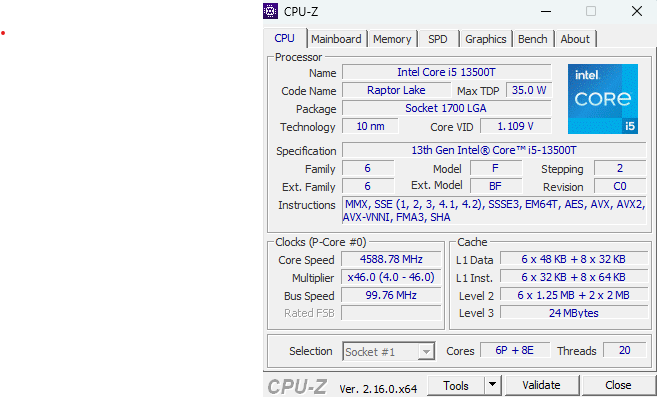This screenshot has width=657, height=397.
Task: Go to the Bench tab
Action: tap(533, 39)
